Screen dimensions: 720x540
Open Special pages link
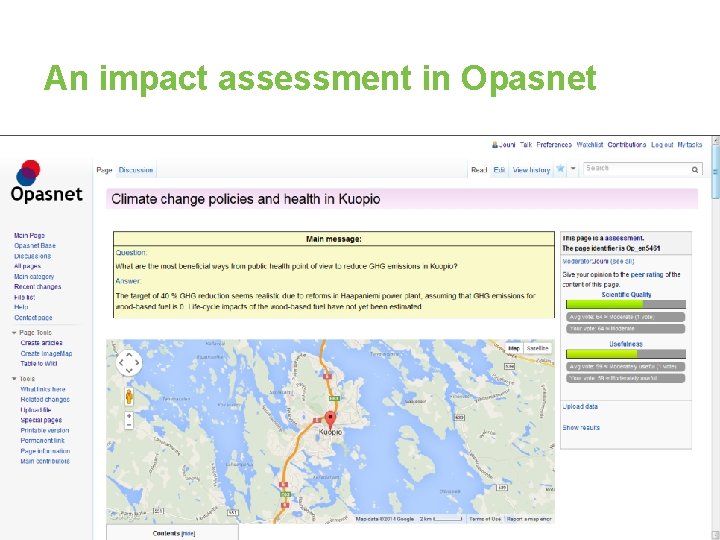[x=41, y=420]
